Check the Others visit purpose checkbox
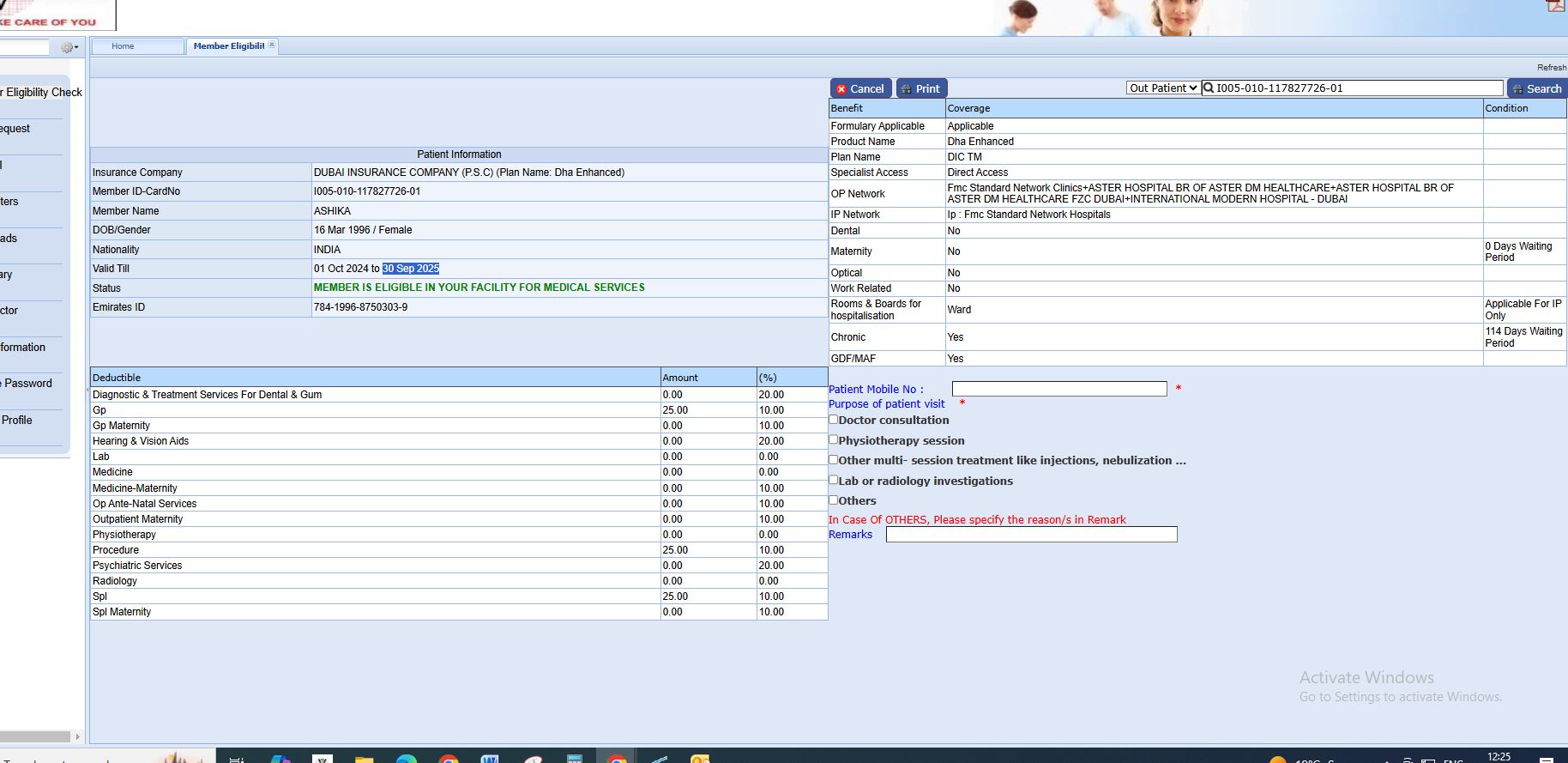1568x763 pixels. pos(833,500)
